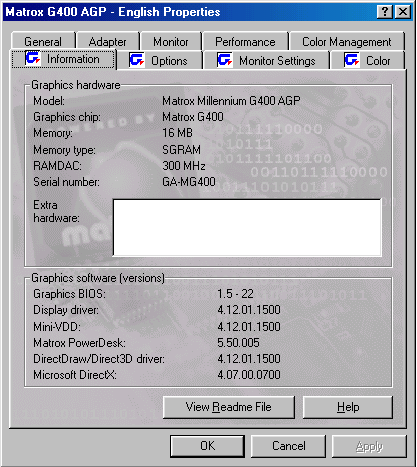Switch to the Color tab label
Screen dimensions: 417x467
(378, 61)
